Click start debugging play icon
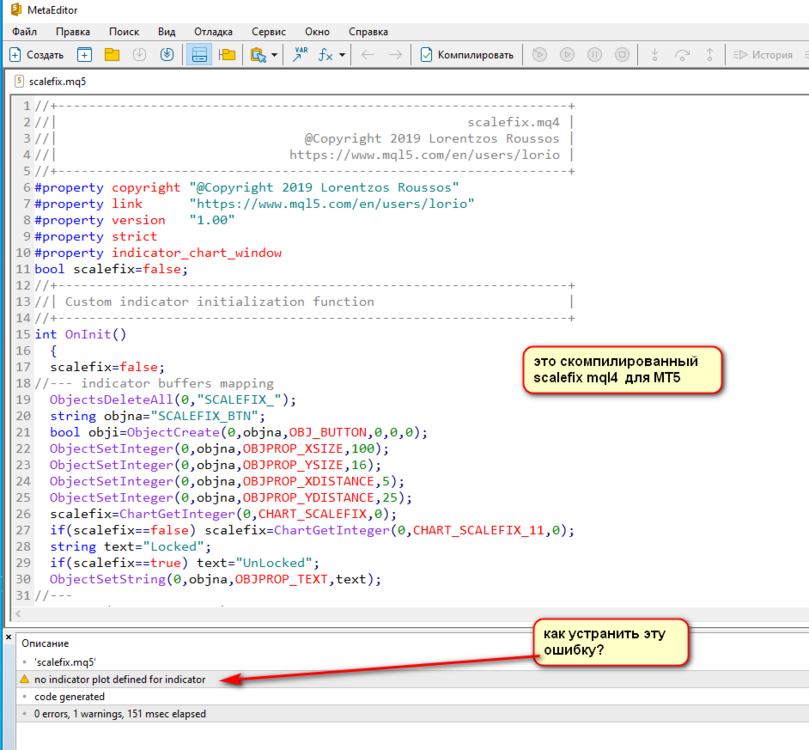 click(x=567, y=55)
